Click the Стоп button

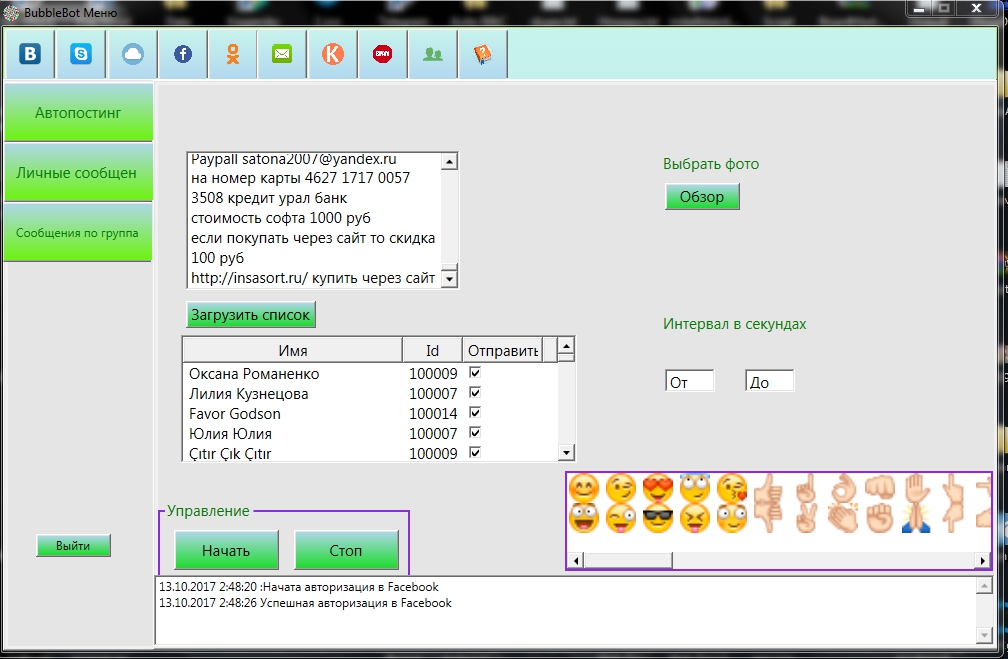point(346,550)
